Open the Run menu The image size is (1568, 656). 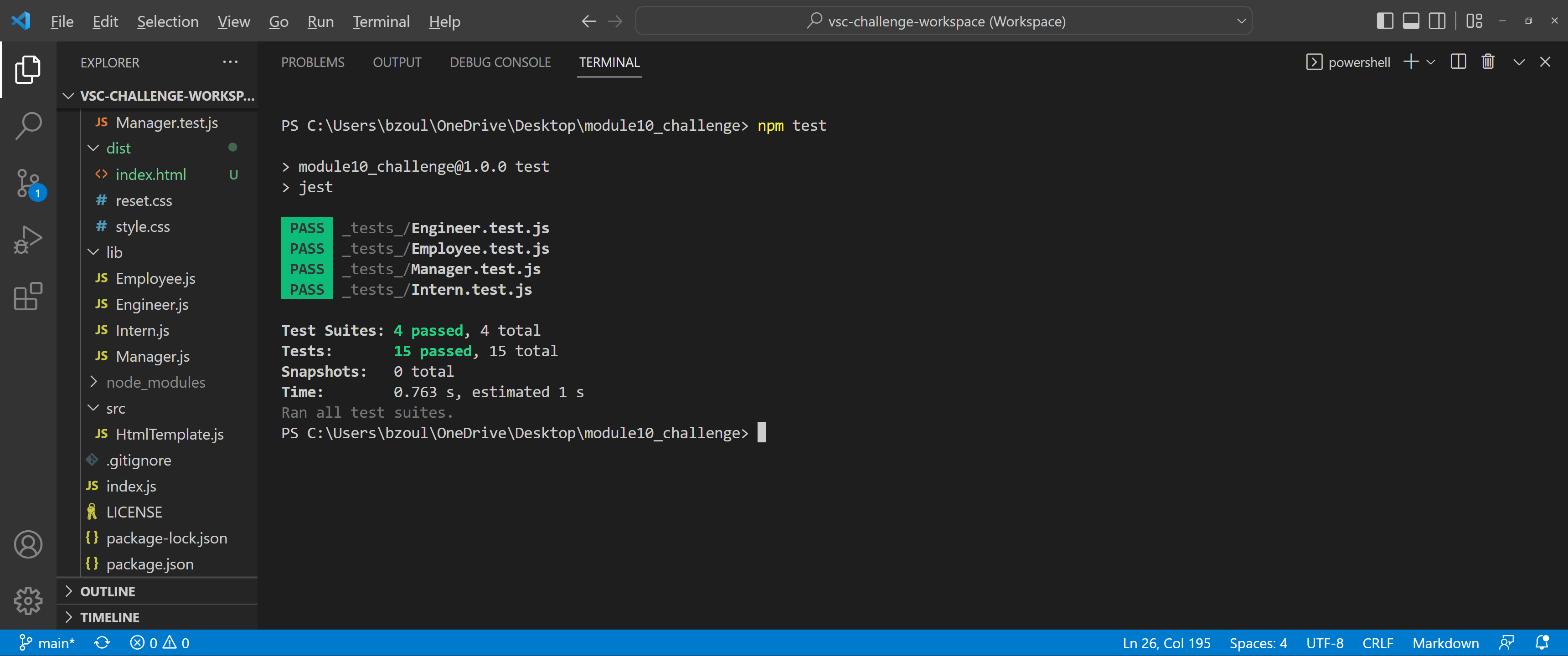(320, 21)
